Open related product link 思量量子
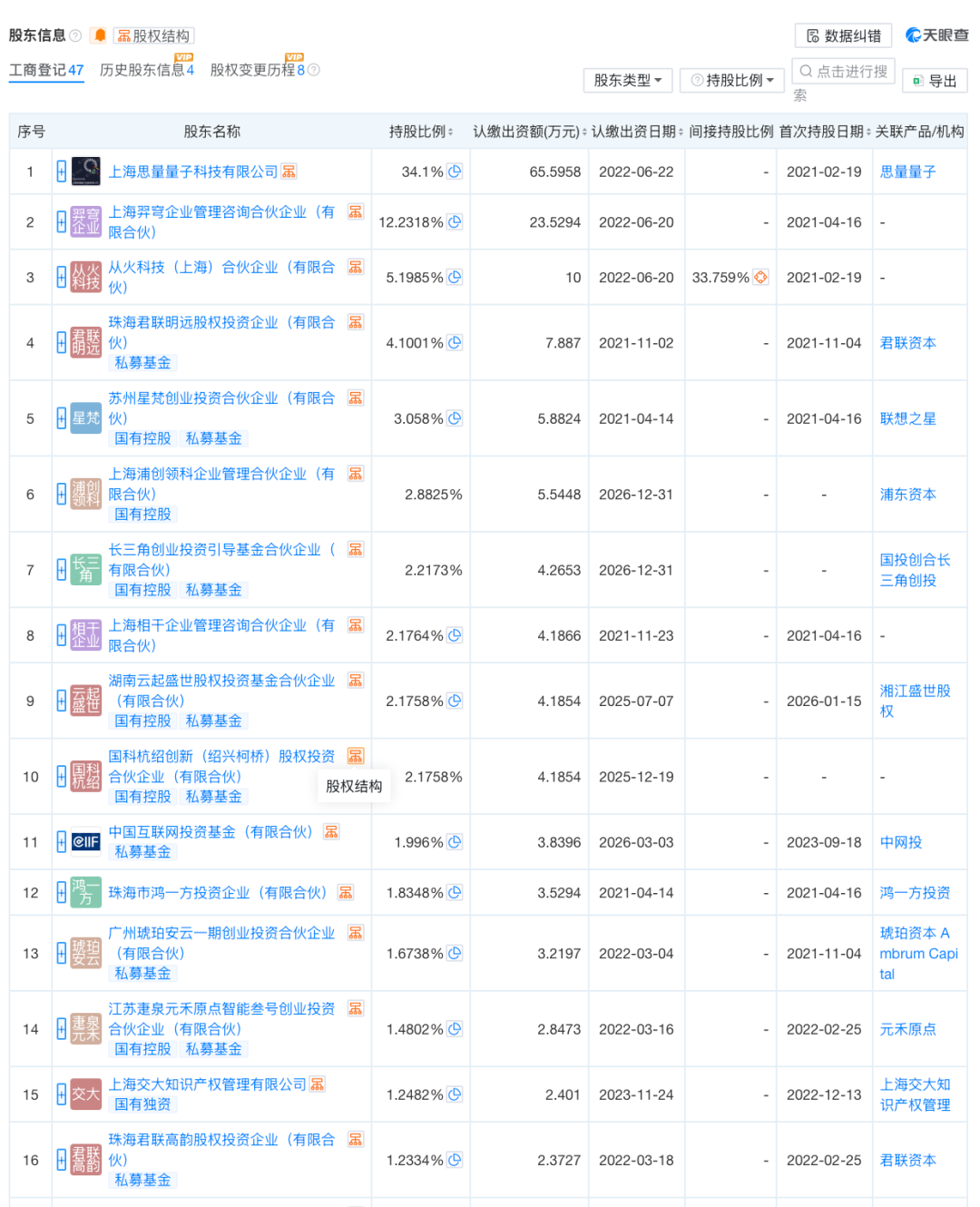The width and height of the screenshot is (980, 1207). point(908,172)
